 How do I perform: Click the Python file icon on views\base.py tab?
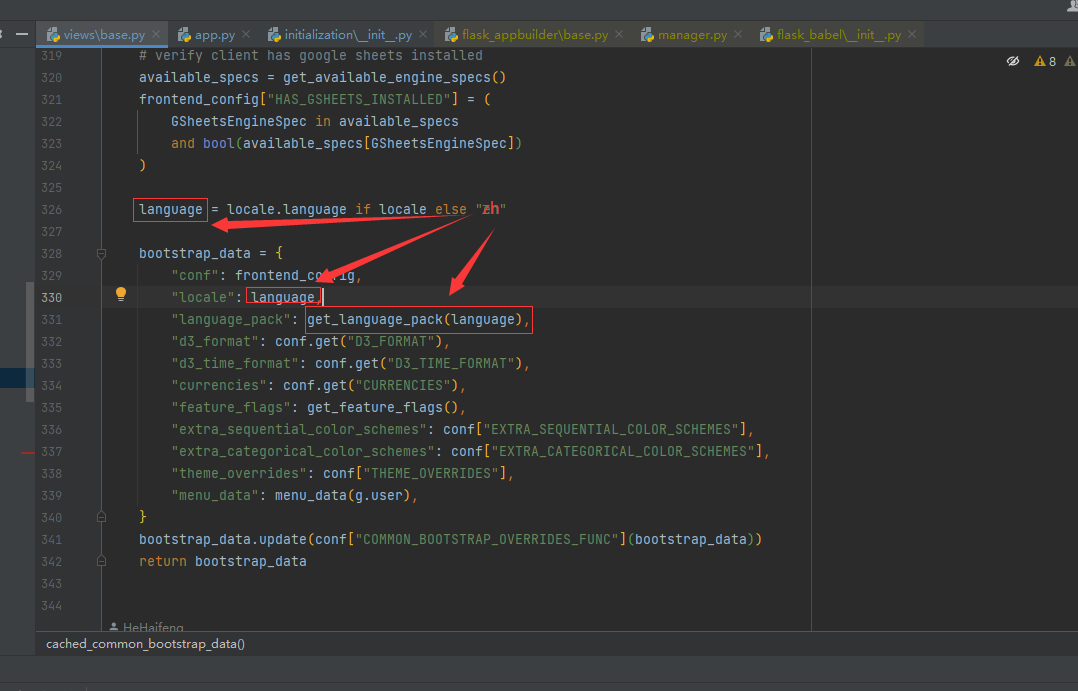pyautogui.click(x=53, y=34)
